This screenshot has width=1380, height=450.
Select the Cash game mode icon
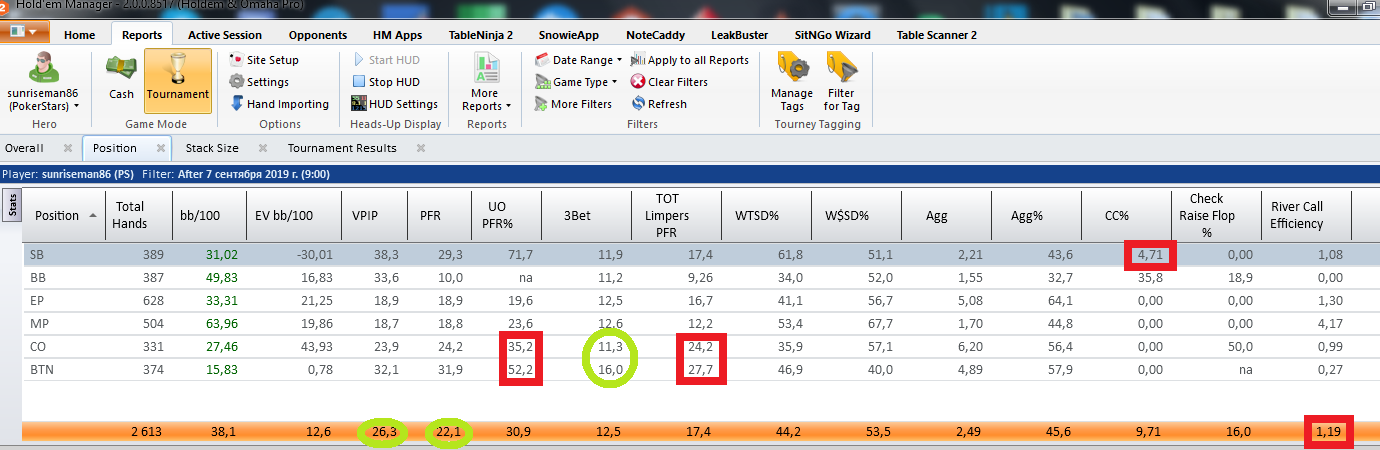121,76
